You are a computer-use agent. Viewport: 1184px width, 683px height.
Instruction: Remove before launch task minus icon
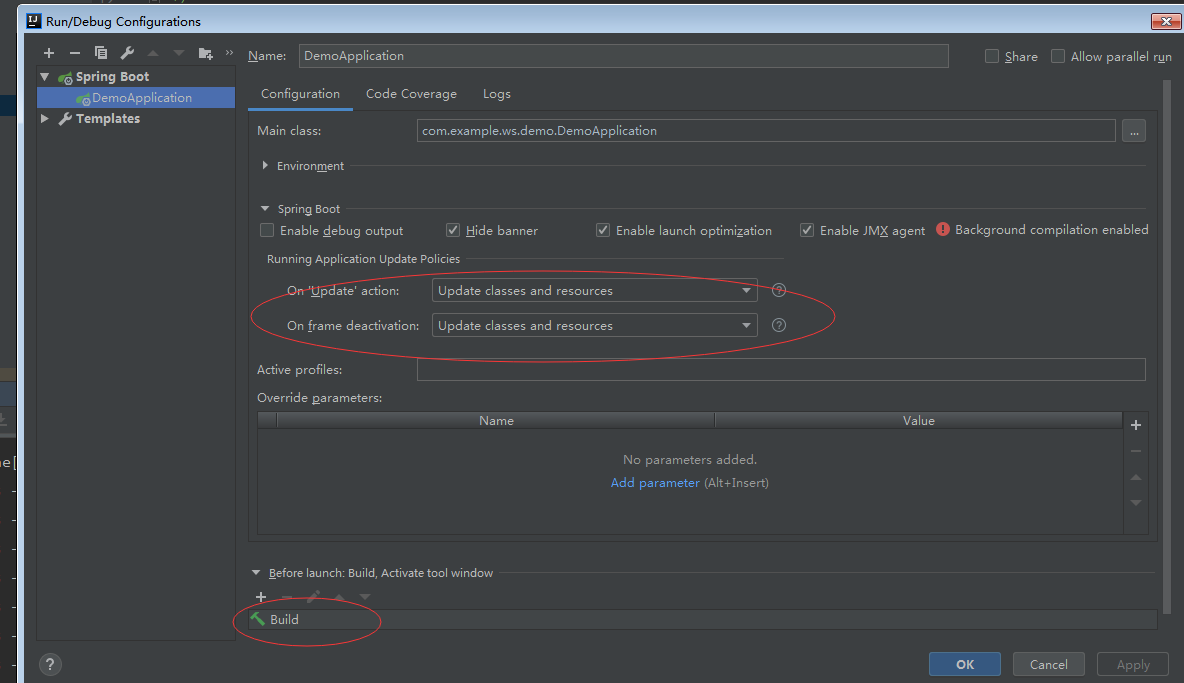tap(287, 597)
